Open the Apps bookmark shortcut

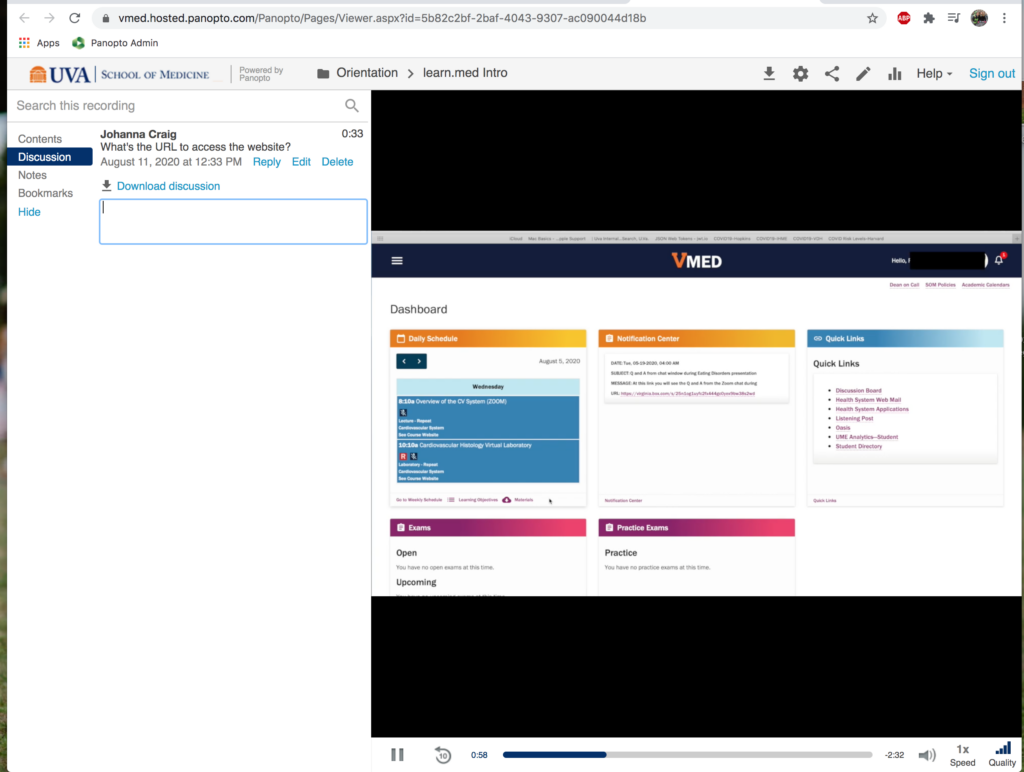tap(39, 43)
